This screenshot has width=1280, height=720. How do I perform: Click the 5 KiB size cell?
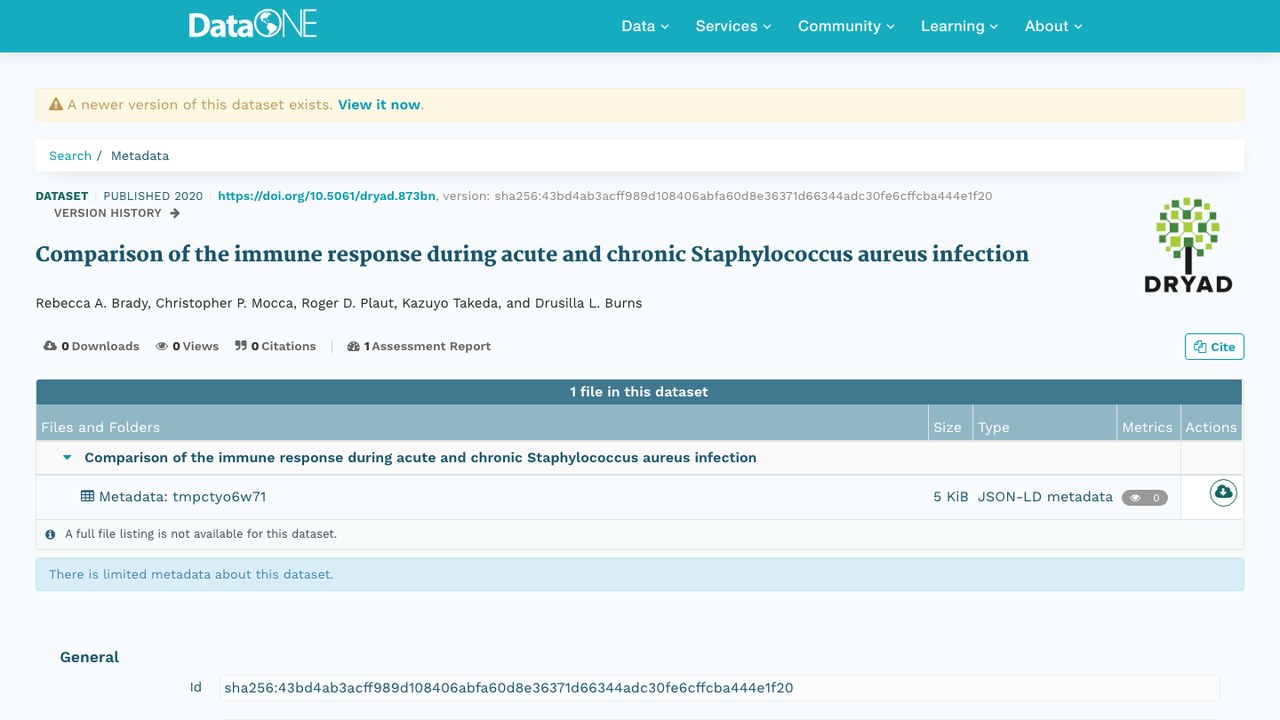tap(951, 497)
